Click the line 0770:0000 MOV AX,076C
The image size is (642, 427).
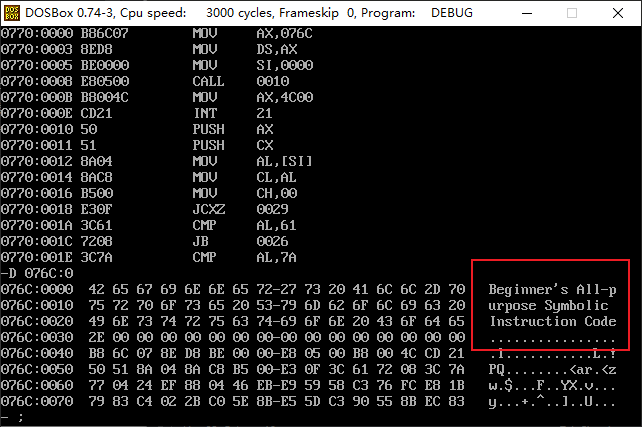157,33
